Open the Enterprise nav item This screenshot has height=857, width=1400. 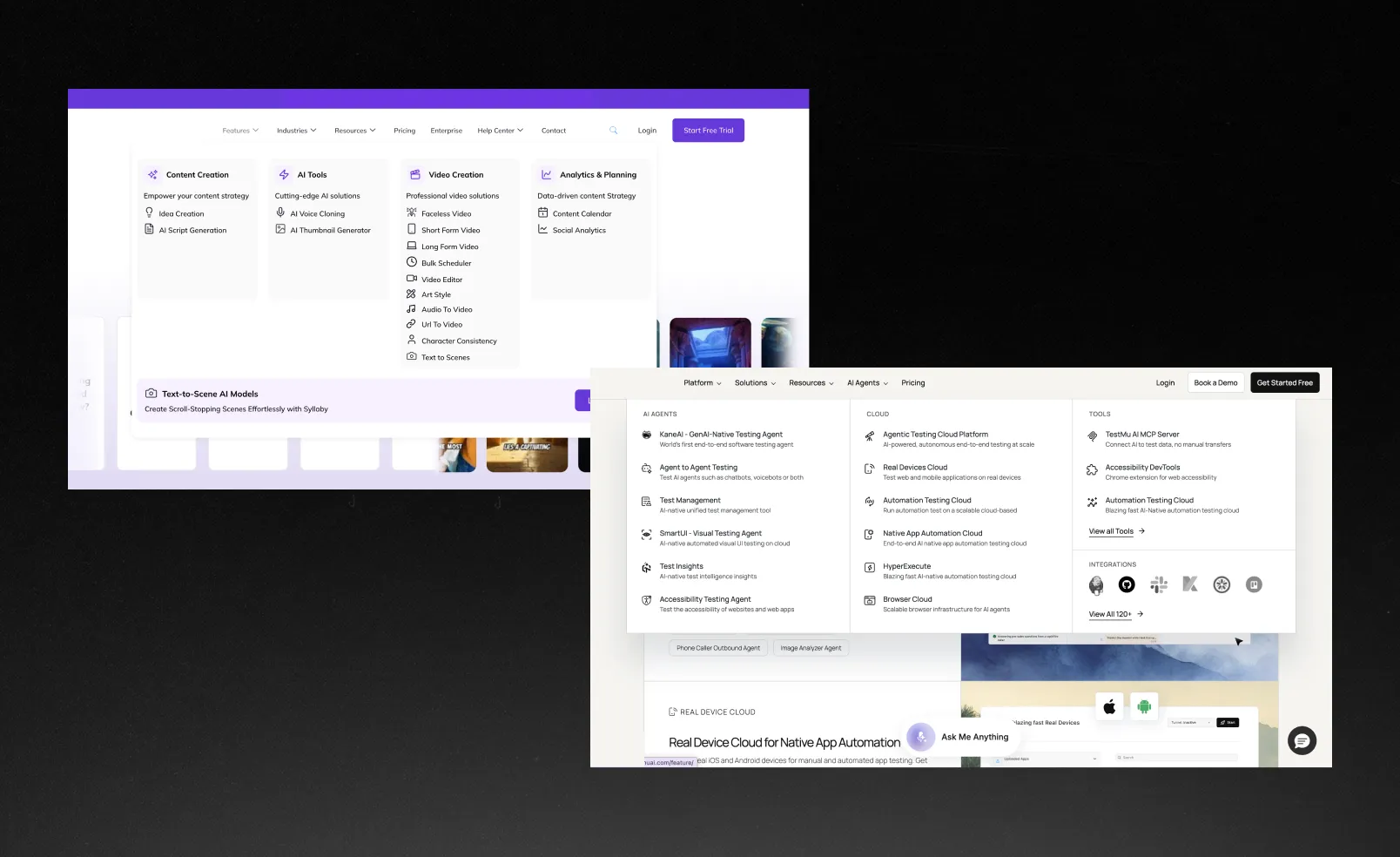coord(447,131)
